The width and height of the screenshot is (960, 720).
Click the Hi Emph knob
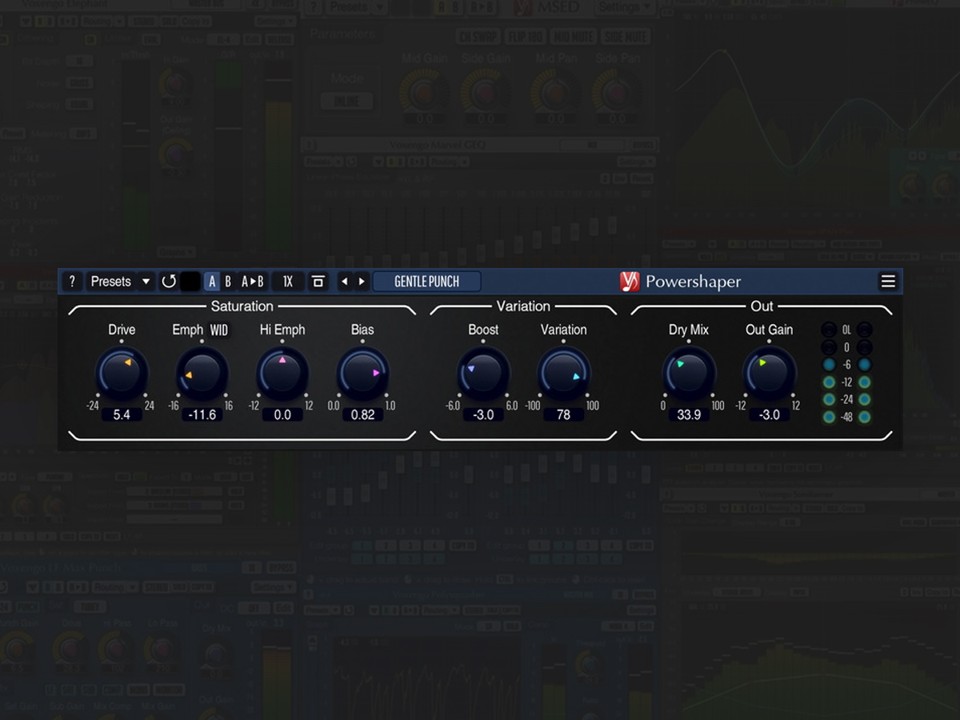pos(282,373)
